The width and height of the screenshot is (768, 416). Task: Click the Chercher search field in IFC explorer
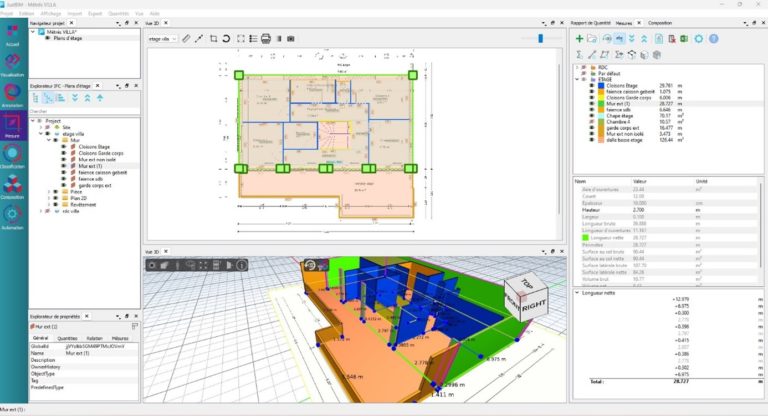(x=84, y=111)
